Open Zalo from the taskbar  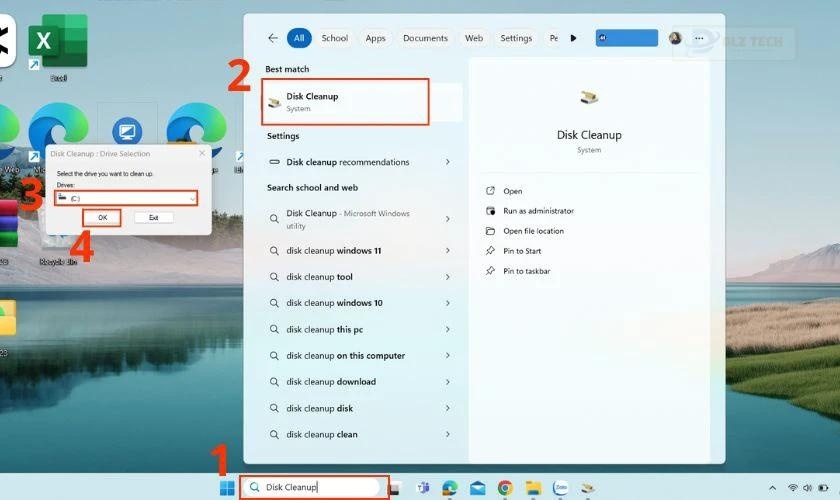560,488
